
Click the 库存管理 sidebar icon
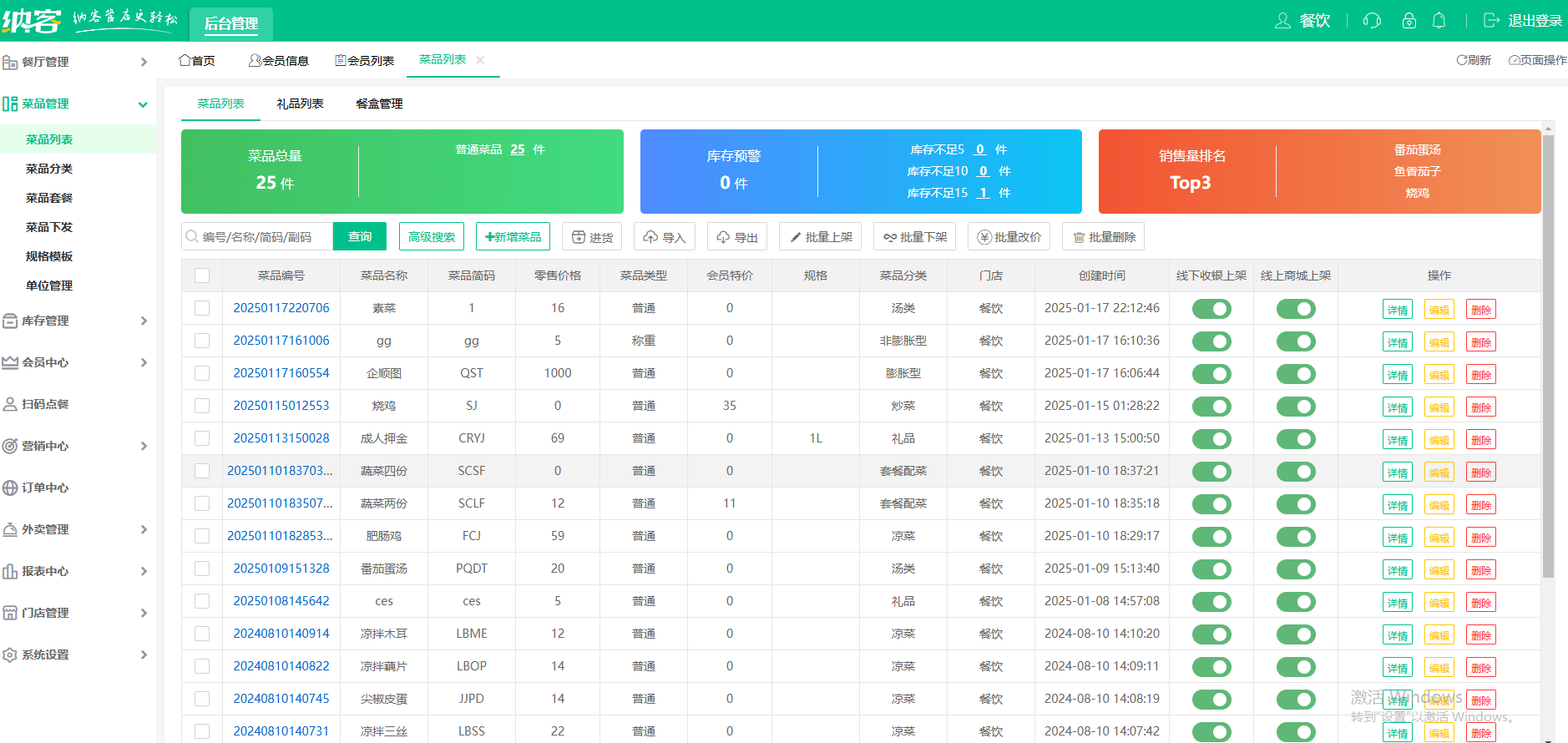(10, 321)
